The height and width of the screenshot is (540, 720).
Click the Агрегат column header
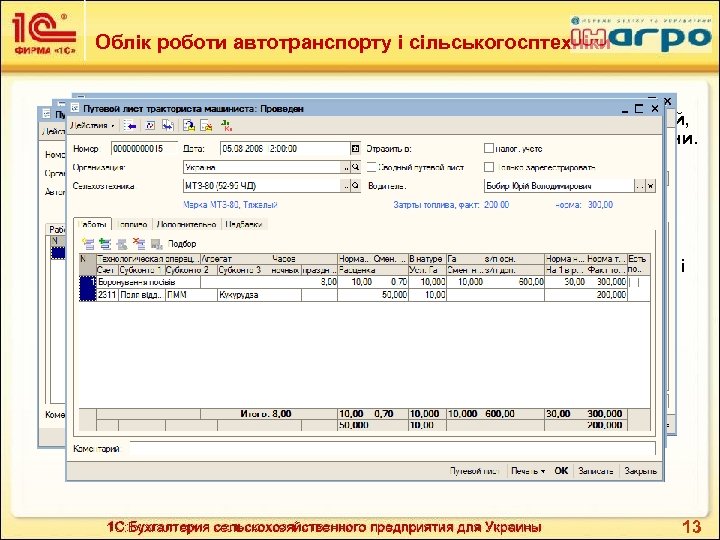235,259
